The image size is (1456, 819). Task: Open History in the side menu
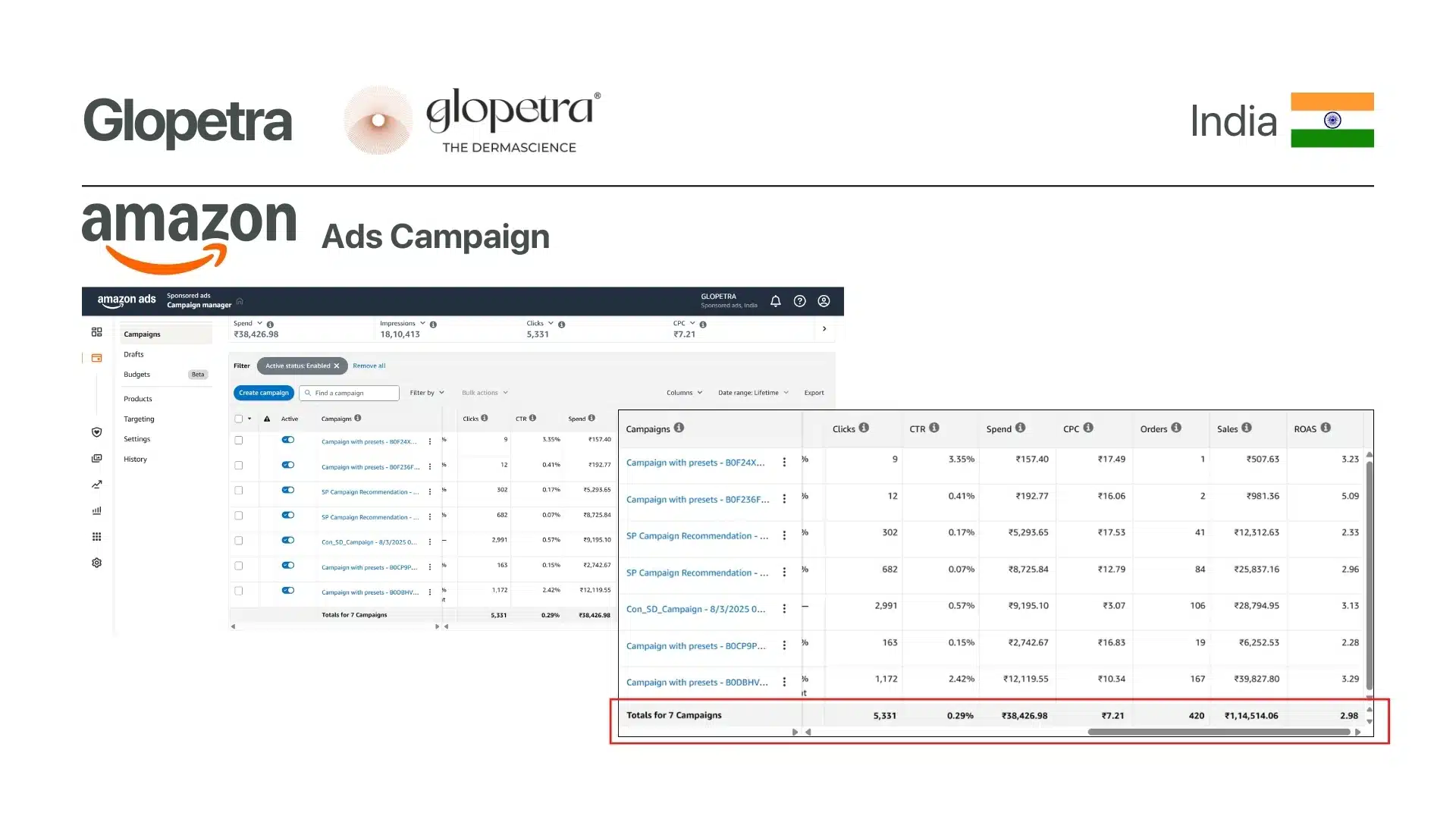(135, 459)
